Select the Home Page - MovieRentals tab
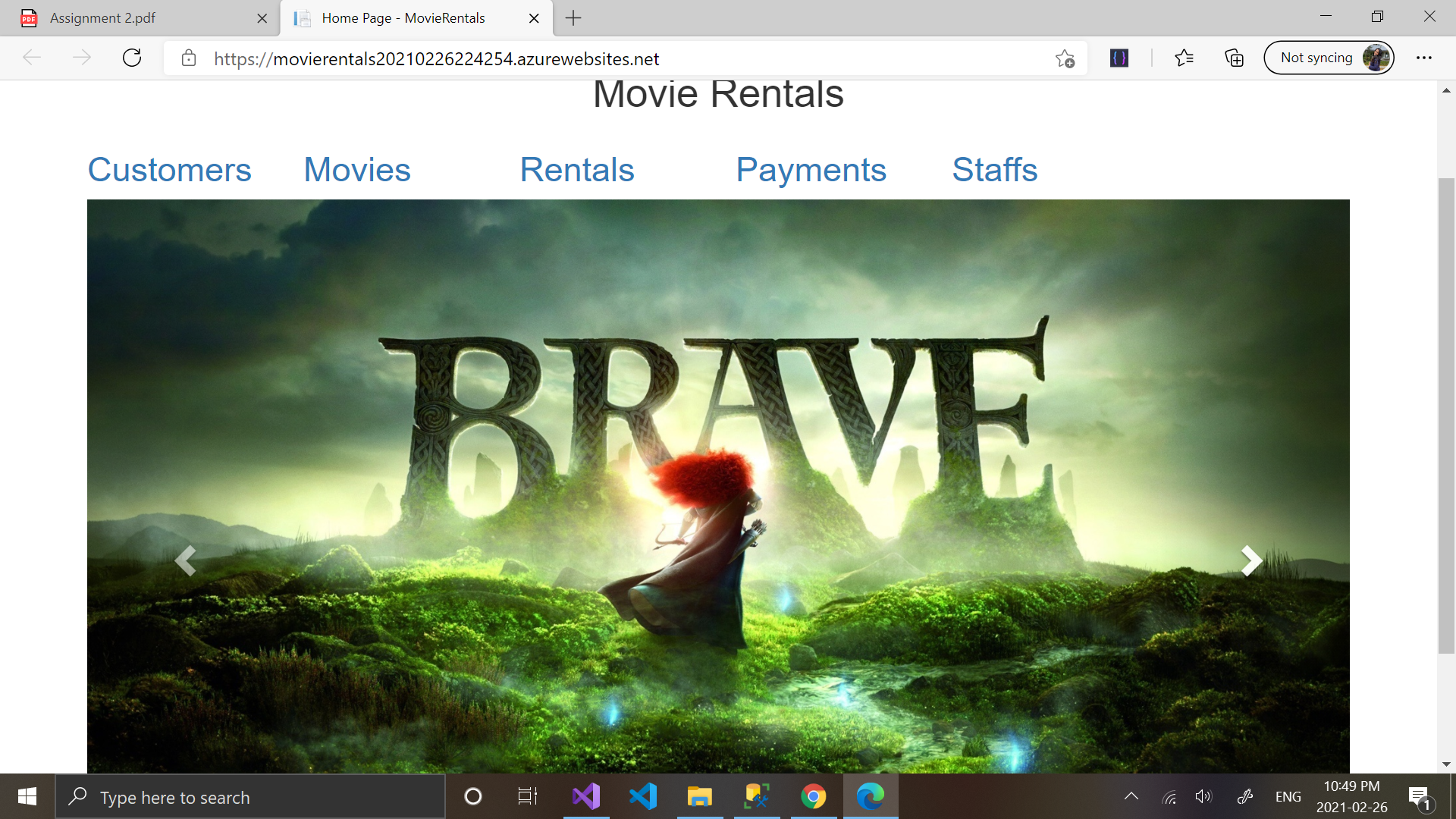 point(416,18)
